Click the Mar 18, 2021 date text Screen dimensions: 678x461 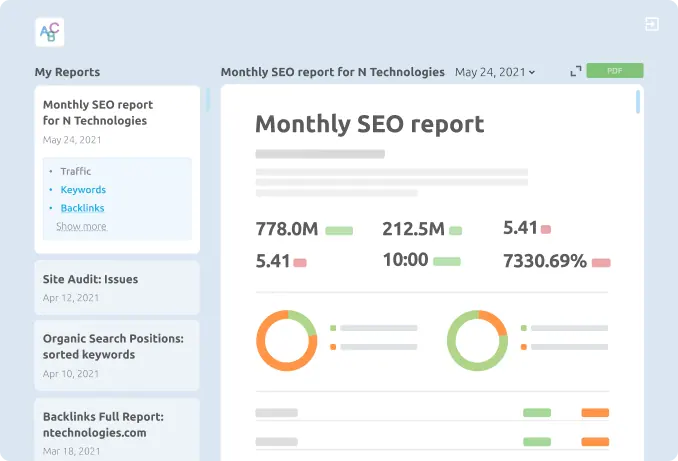click(x=71, y=451)
